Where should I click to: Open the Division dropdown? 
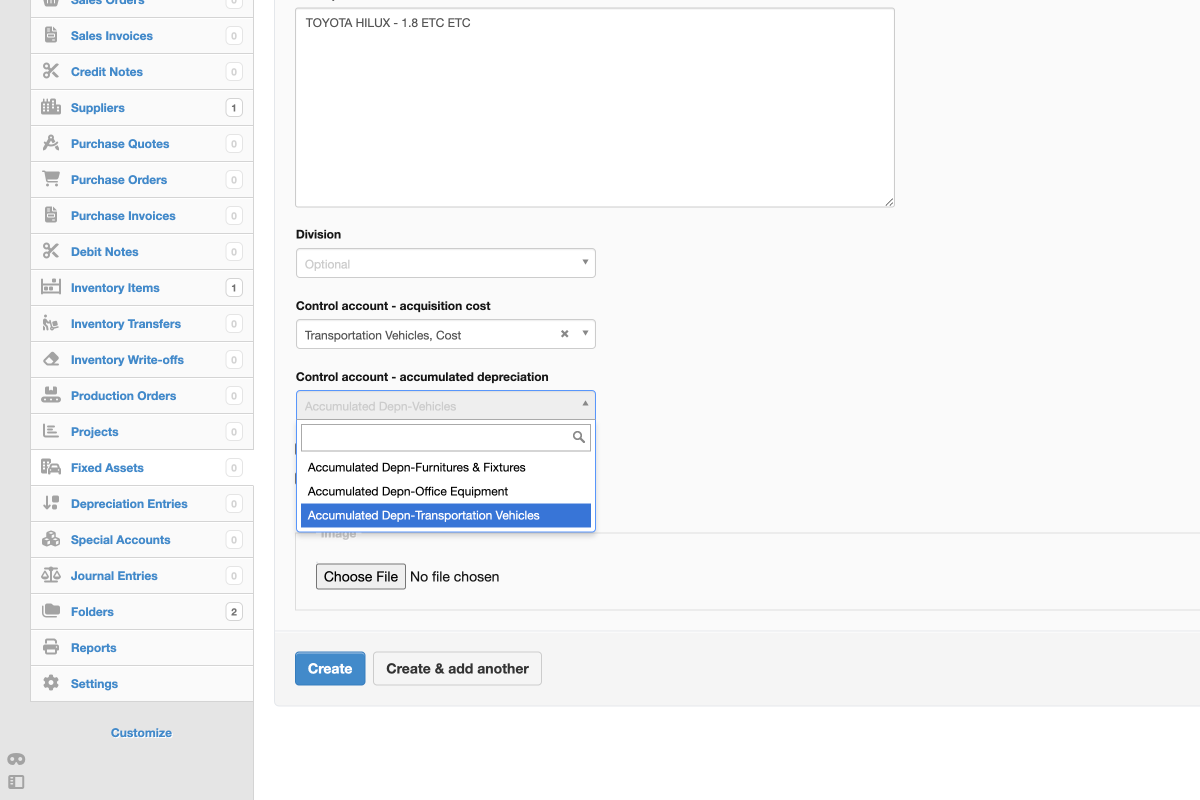446,263
